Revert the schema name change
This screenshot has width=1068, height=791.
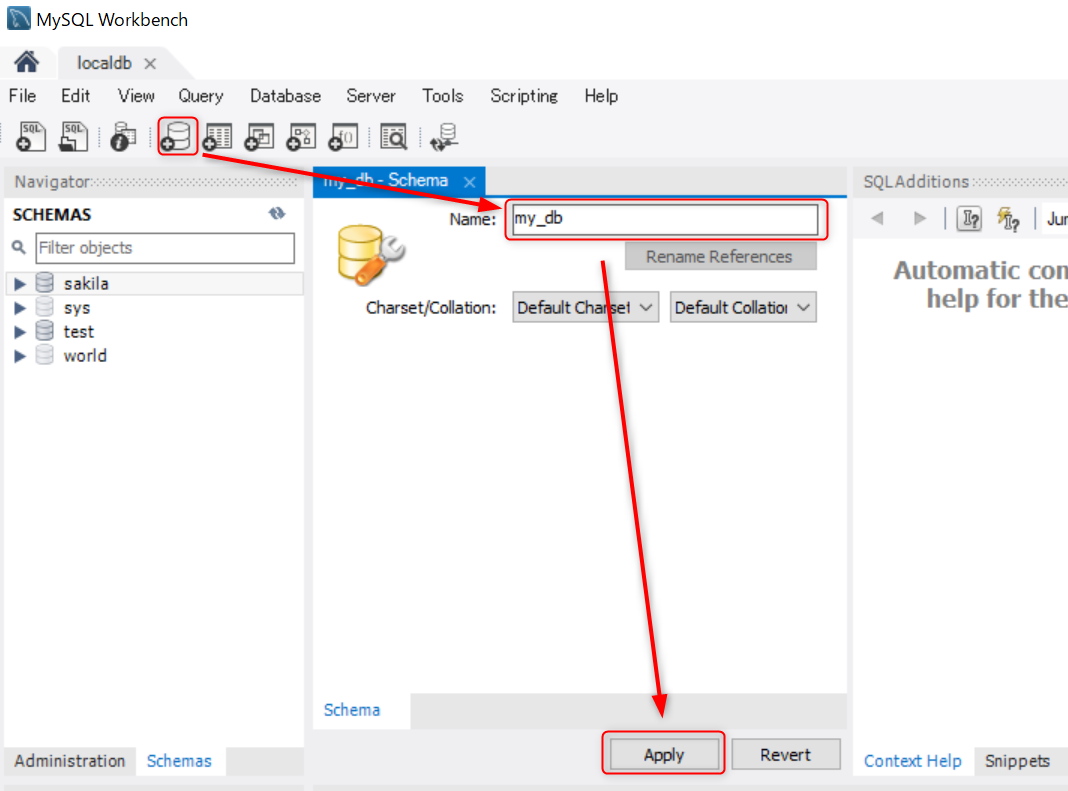tap(786, 754)
